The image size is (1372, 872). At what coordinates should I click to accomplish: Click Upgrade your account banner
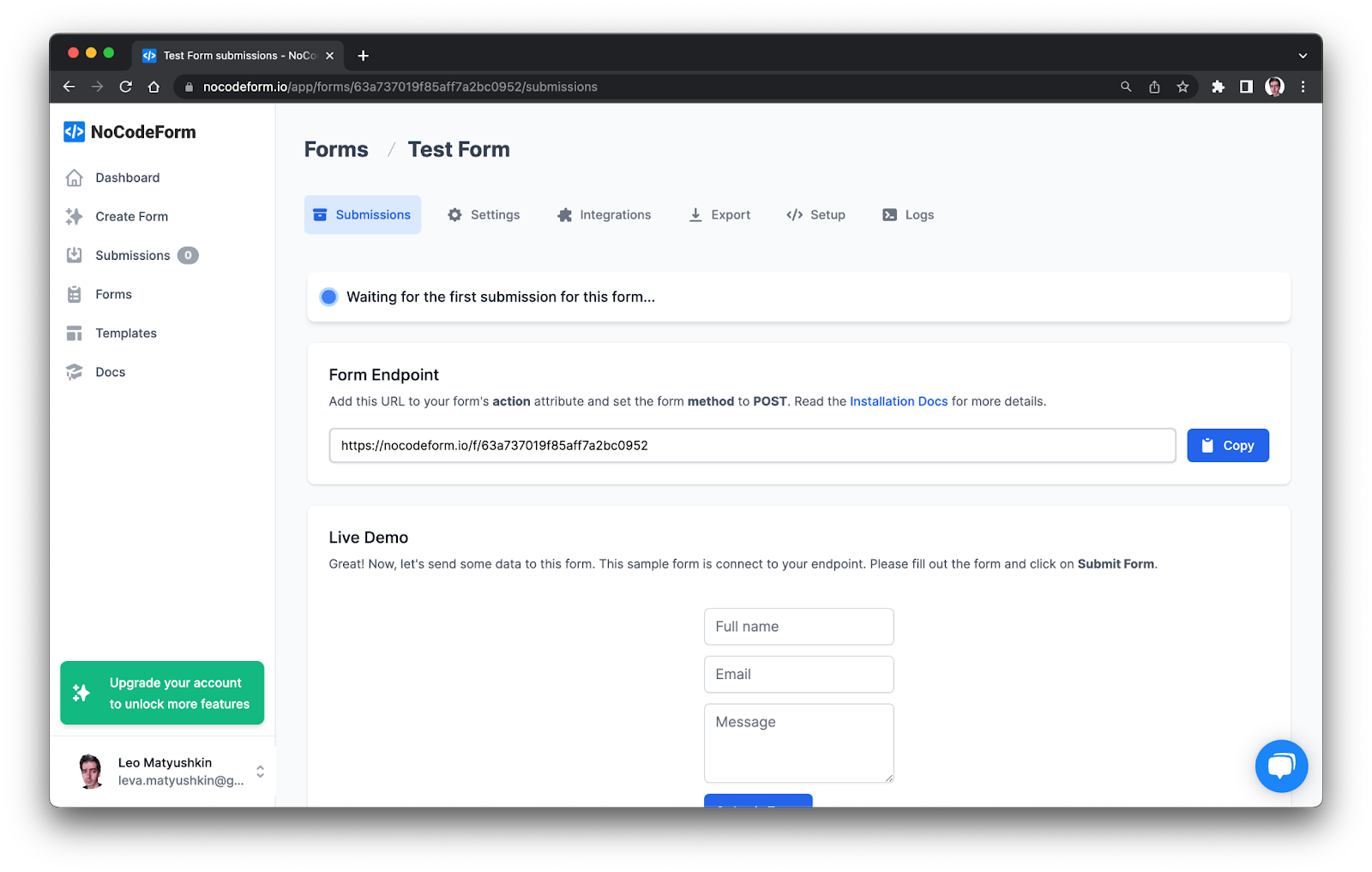[162, 693]
